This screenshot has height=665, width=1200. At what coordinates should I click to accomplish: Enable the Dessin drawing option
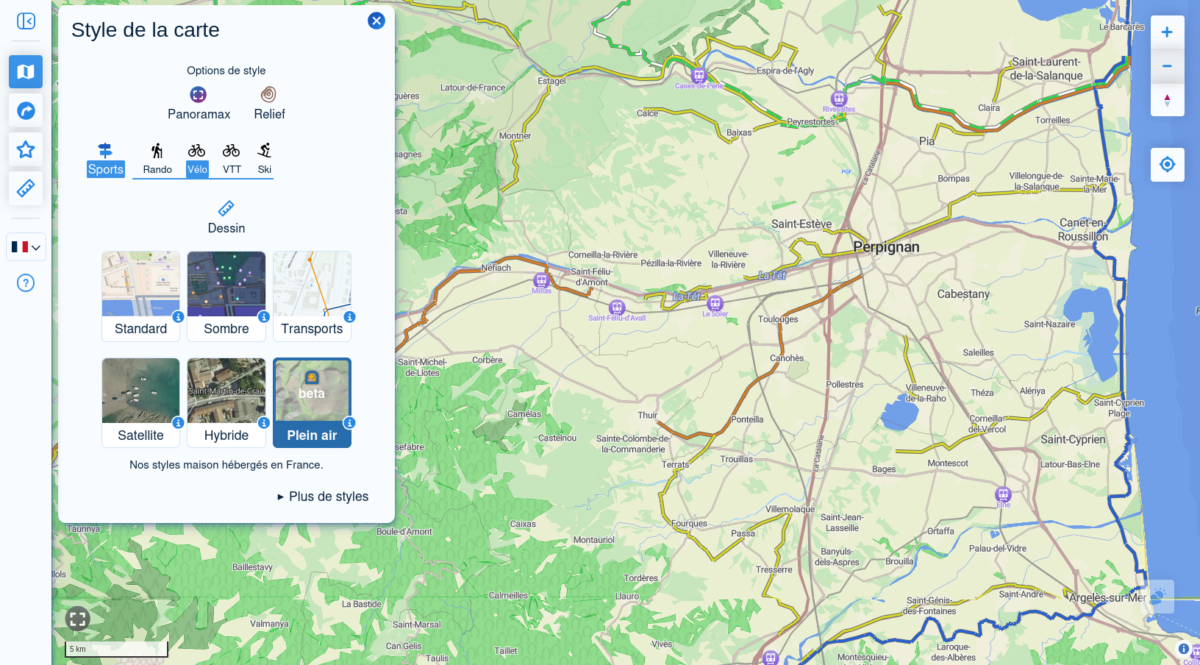point(226,217)
